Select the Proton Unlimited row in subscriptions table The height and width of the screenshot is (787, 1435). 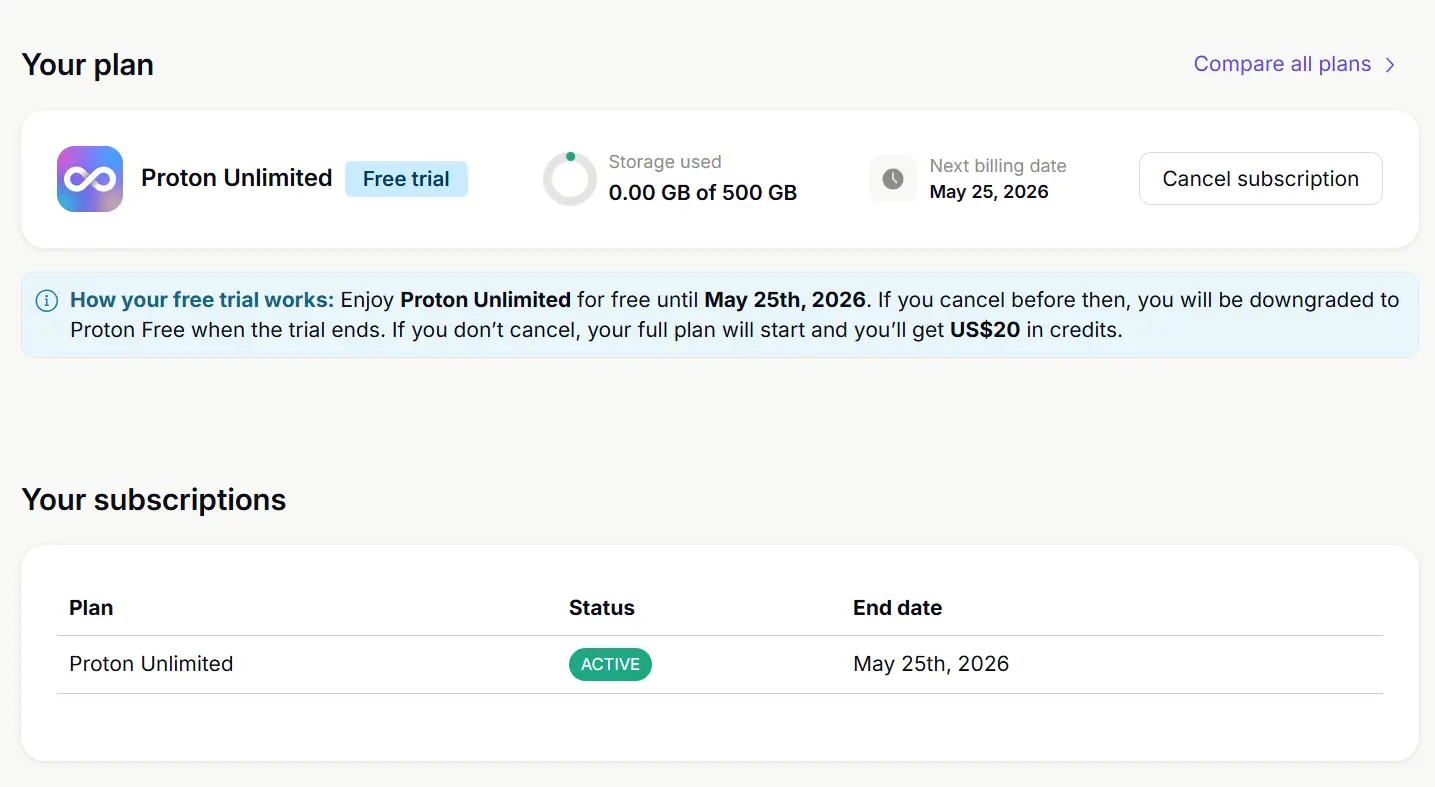(x=720, y=664)
